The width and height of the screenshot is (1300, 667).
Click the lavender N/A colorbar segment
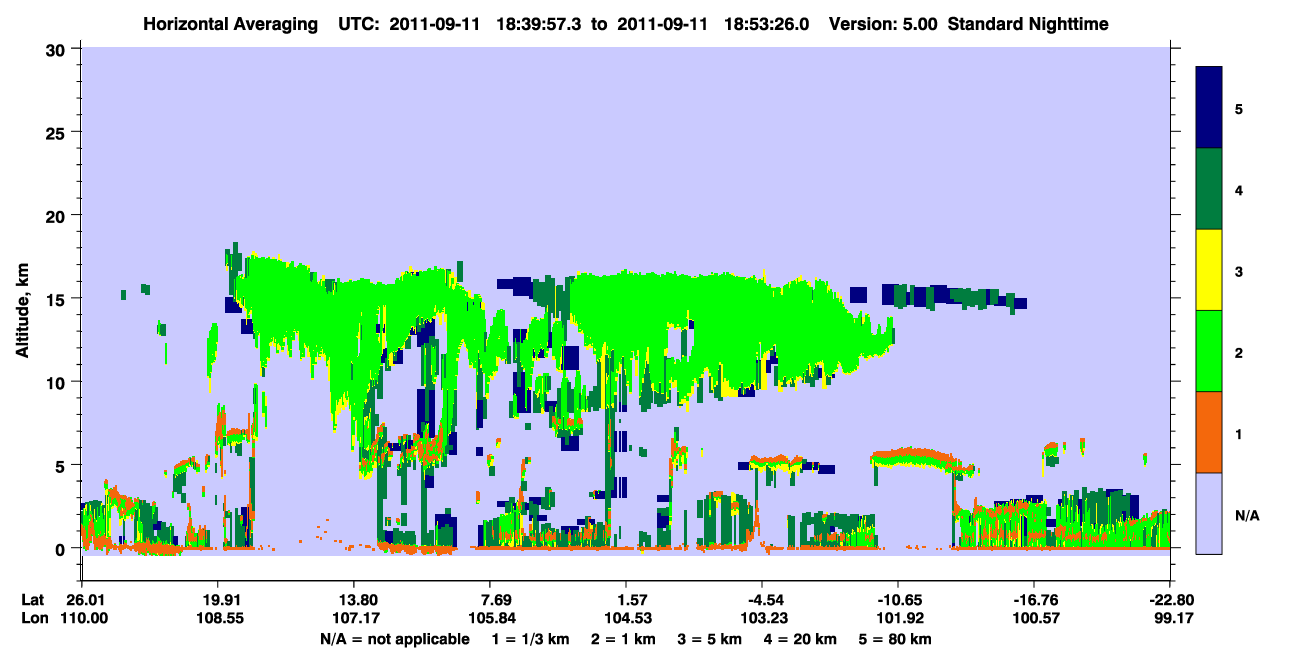pyautogui.click(x=1209, y=513)
